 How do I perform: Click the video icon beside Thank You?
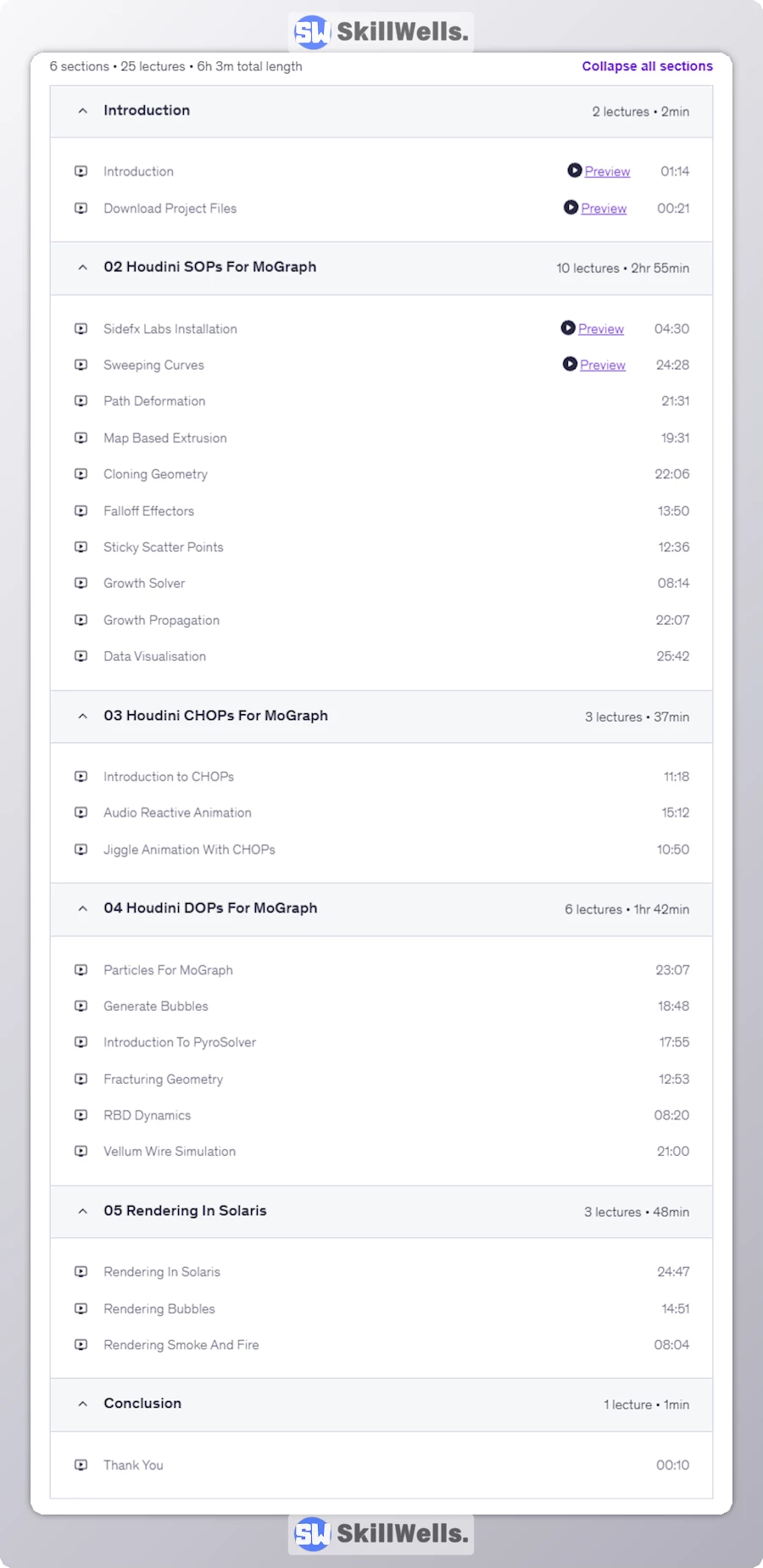(x=81, y=1465)
